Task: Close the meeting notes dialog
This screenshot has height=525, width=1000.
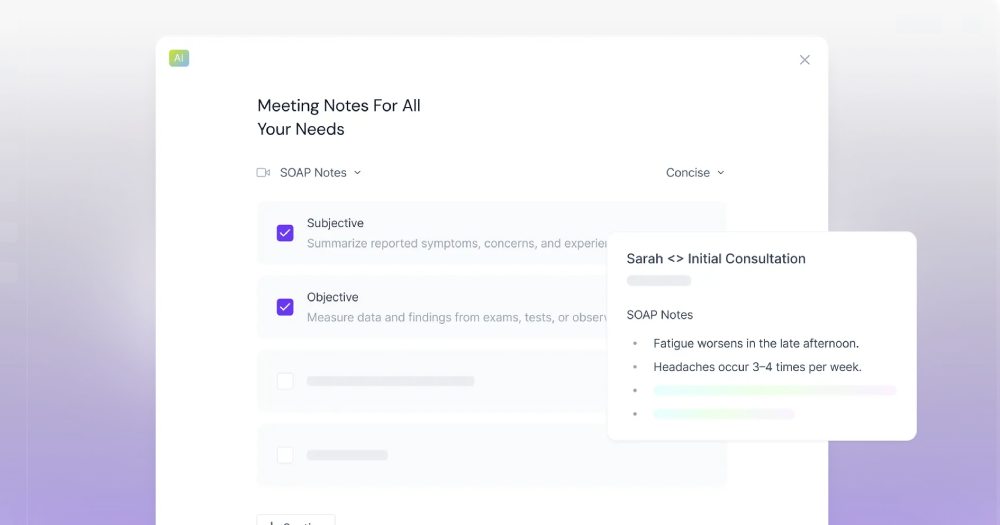Action: [x=805, y=60]
